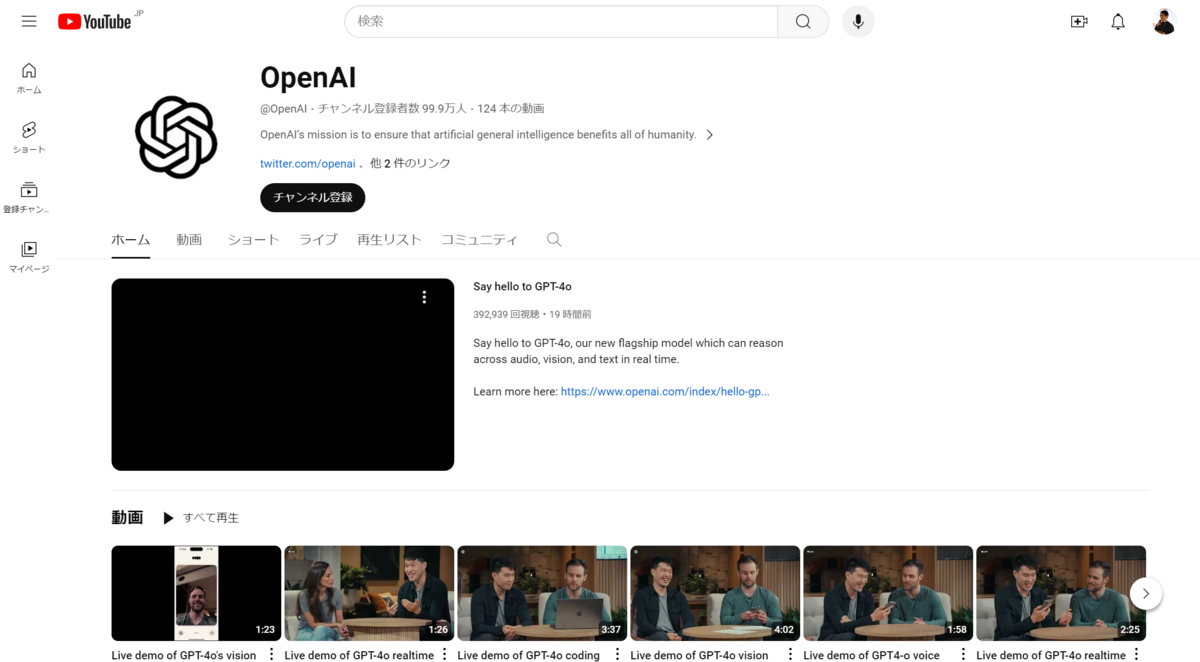The width and height of the screenshot is (1200, 662).
Task: Play the featured black video player
Action: click(283, 374)
